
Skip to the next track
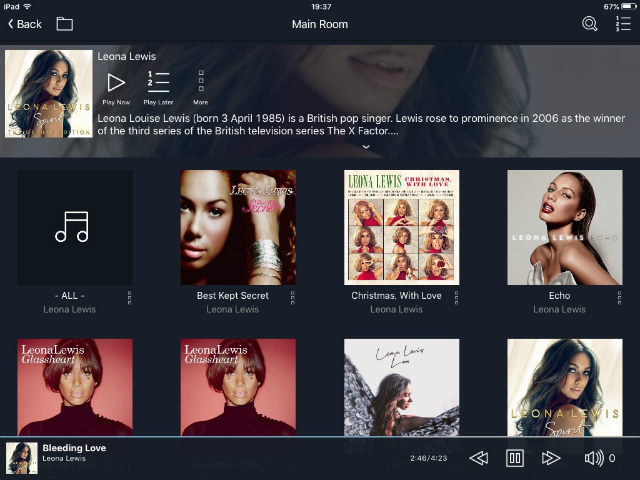pos(551,458)
